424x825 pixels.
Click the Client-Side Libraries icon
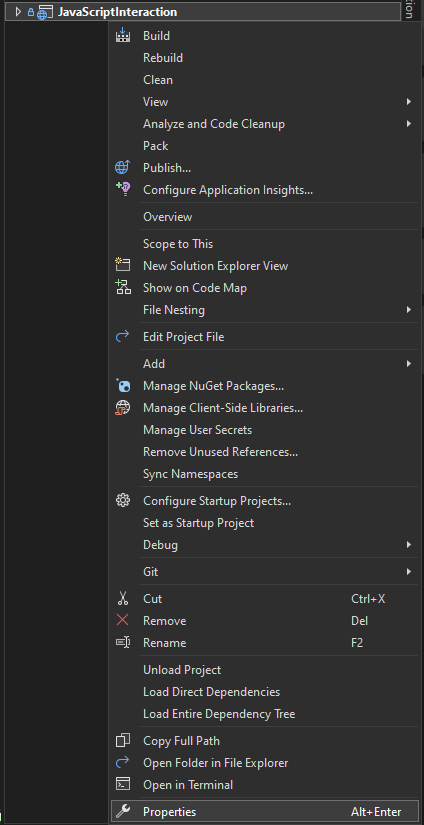[x=122, y=408]
